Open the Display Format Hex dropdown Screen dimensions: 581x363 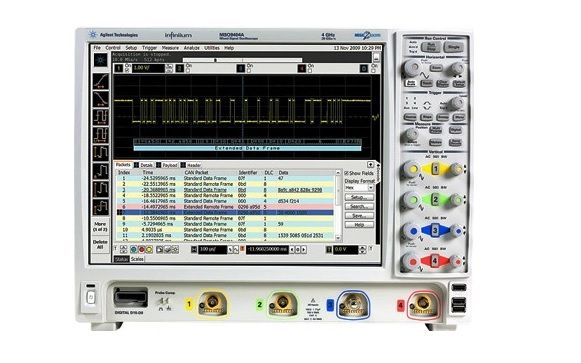[359, 188]
